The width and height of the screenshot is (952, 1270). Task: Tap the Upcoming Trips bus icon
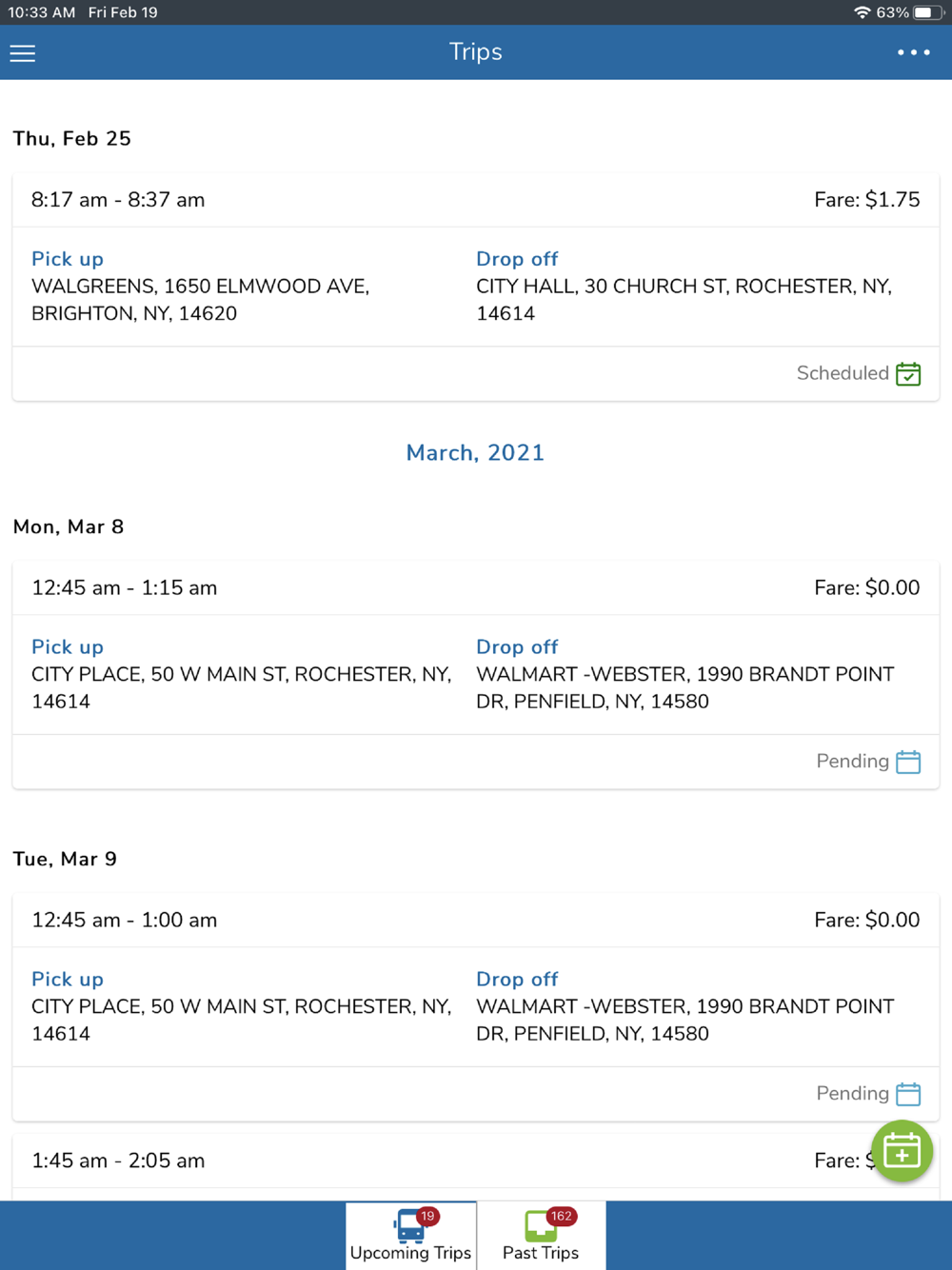click(x=411, y=1225)
